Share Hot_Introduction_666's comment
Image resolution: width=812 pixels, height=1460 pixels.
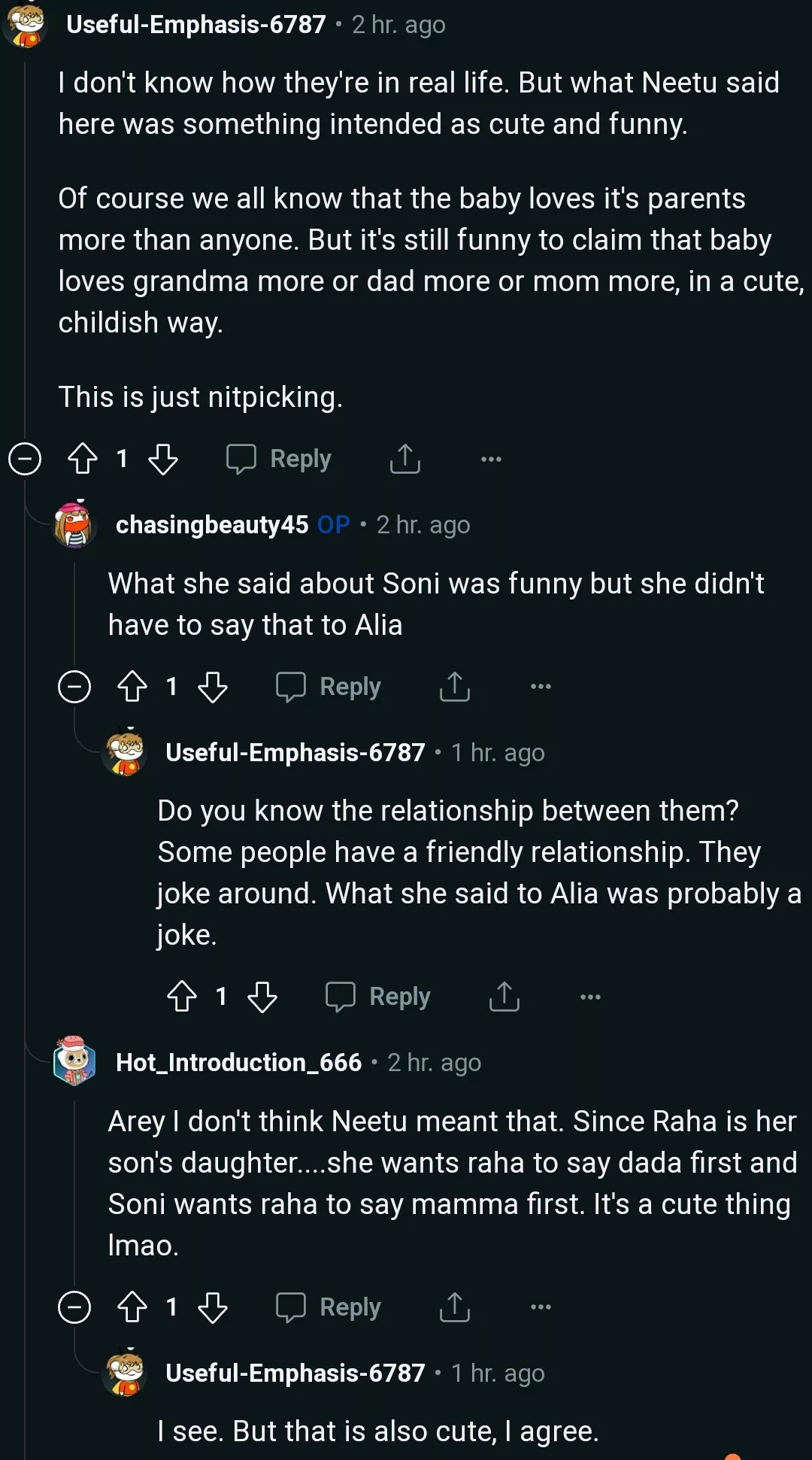click(x=455, y=1307)
